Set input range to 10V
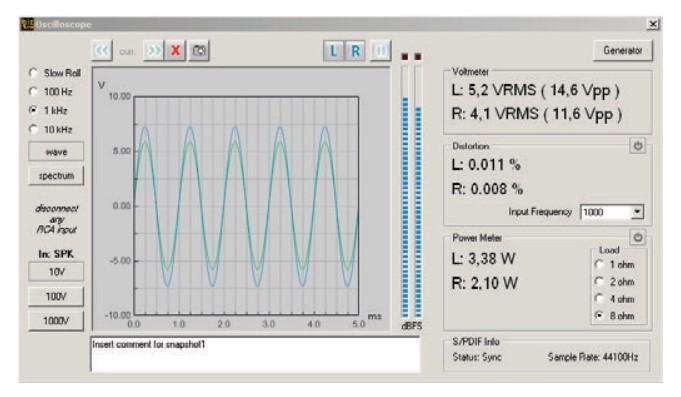681x397 pixels. [x=56, y=272]
